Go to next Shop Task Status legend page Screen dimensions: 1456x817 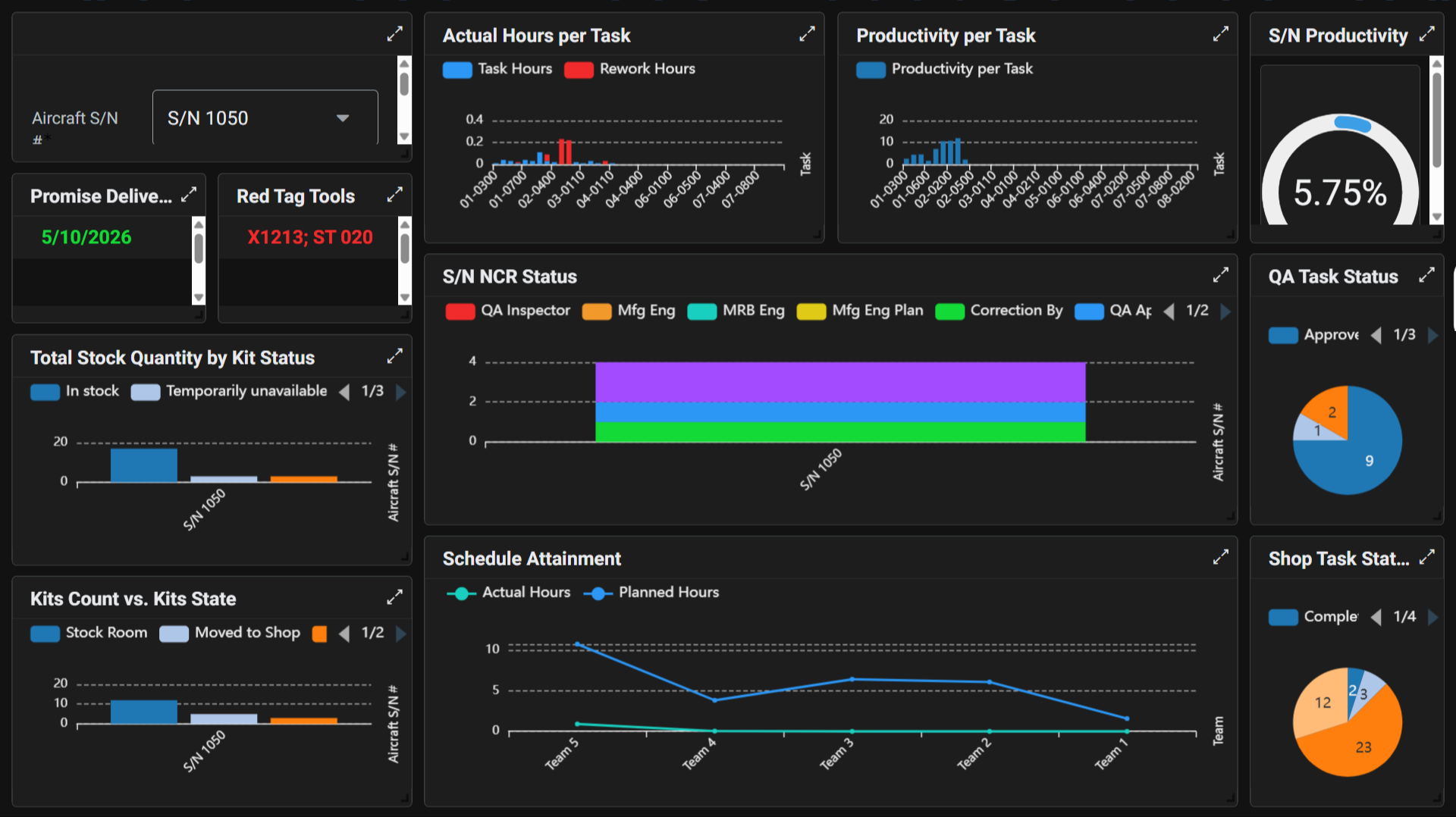pyautogui.click(x=1432, y=618)
